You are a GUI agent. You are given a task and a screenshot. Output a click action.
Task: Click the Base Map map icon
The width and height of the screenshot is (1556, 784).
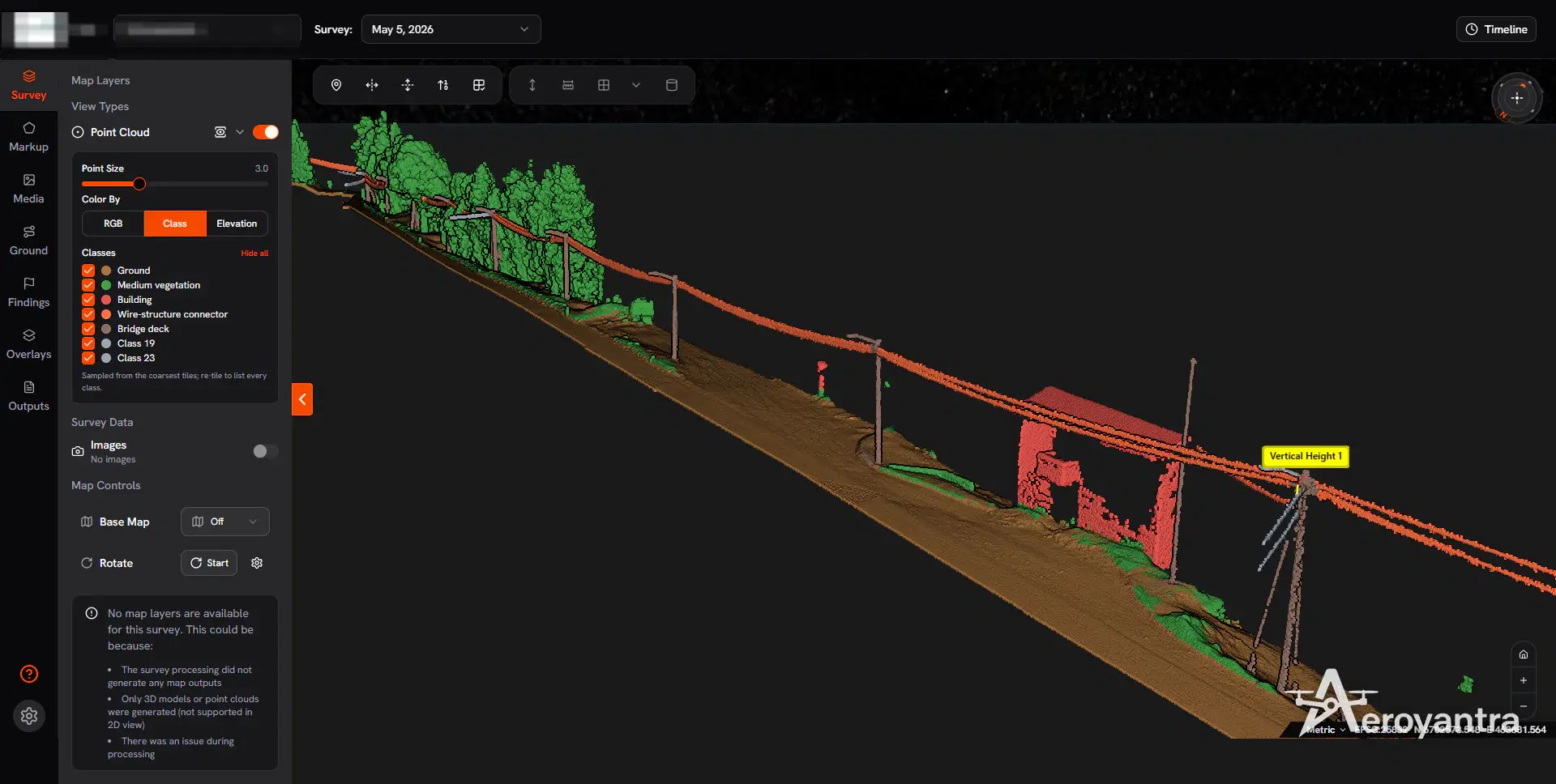(x=87, y=522)
